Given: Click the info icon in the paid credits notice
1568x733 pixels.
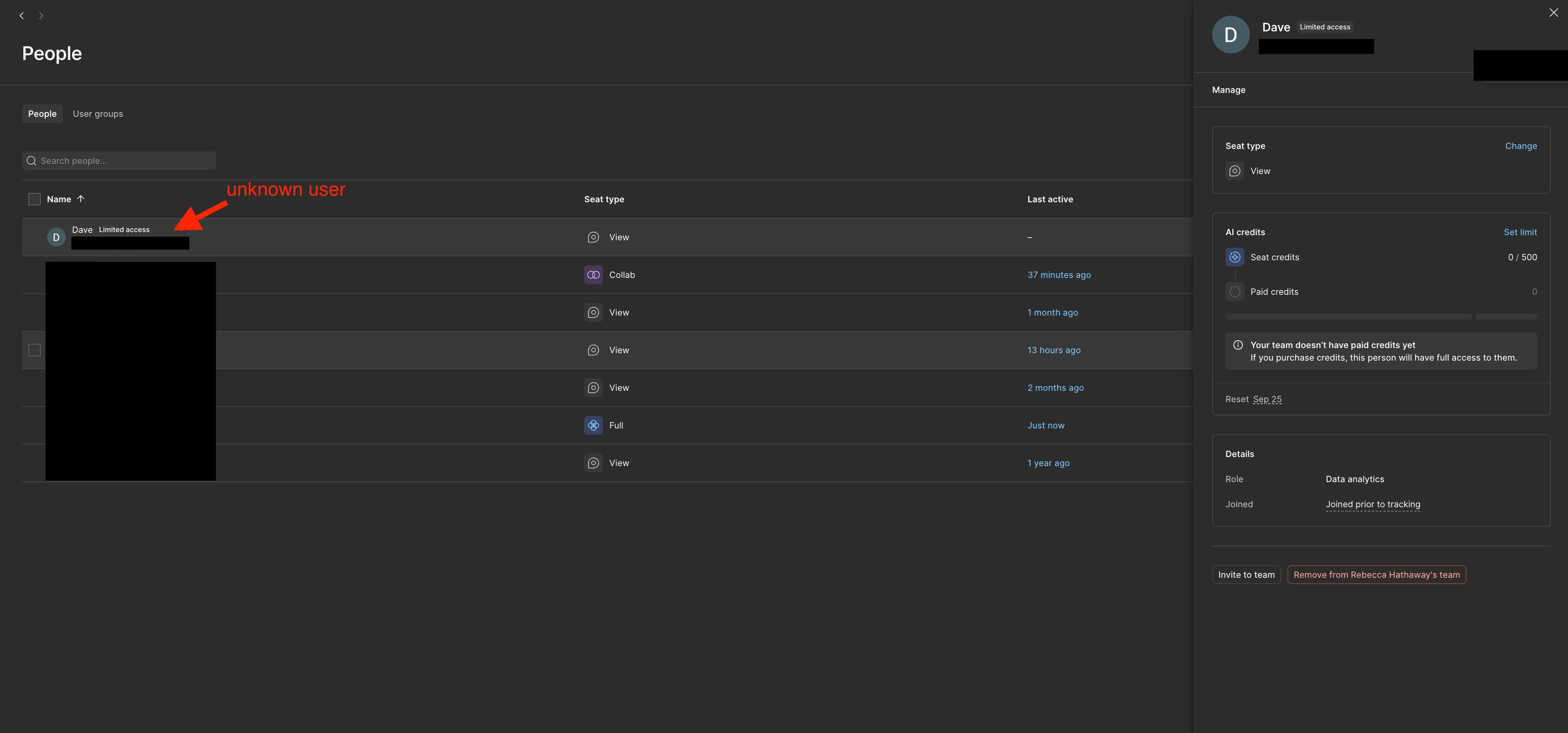Looking at the screenshot, I should 1238,345.
